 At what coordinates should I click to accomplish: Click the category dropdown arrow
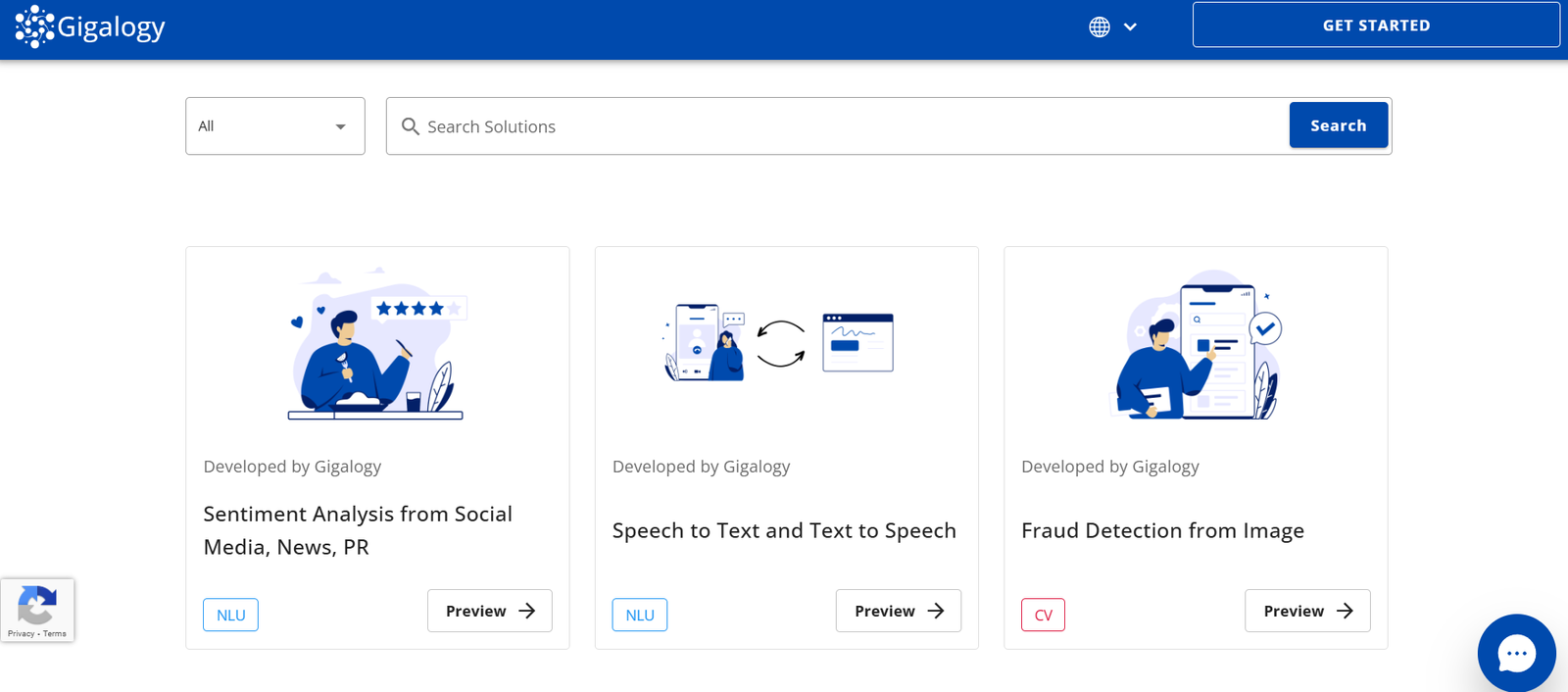(340, 126)
